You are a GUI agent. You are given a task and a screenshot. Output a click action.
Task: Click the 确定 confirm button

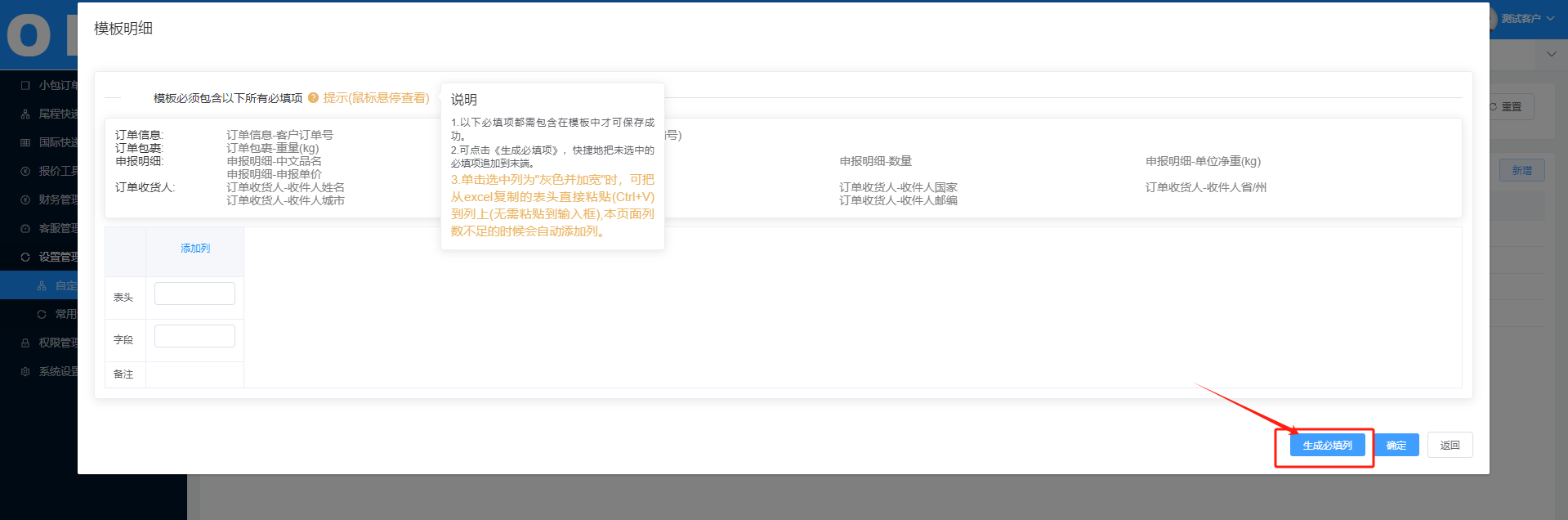pyautogui.click(x=1396, y=445)
